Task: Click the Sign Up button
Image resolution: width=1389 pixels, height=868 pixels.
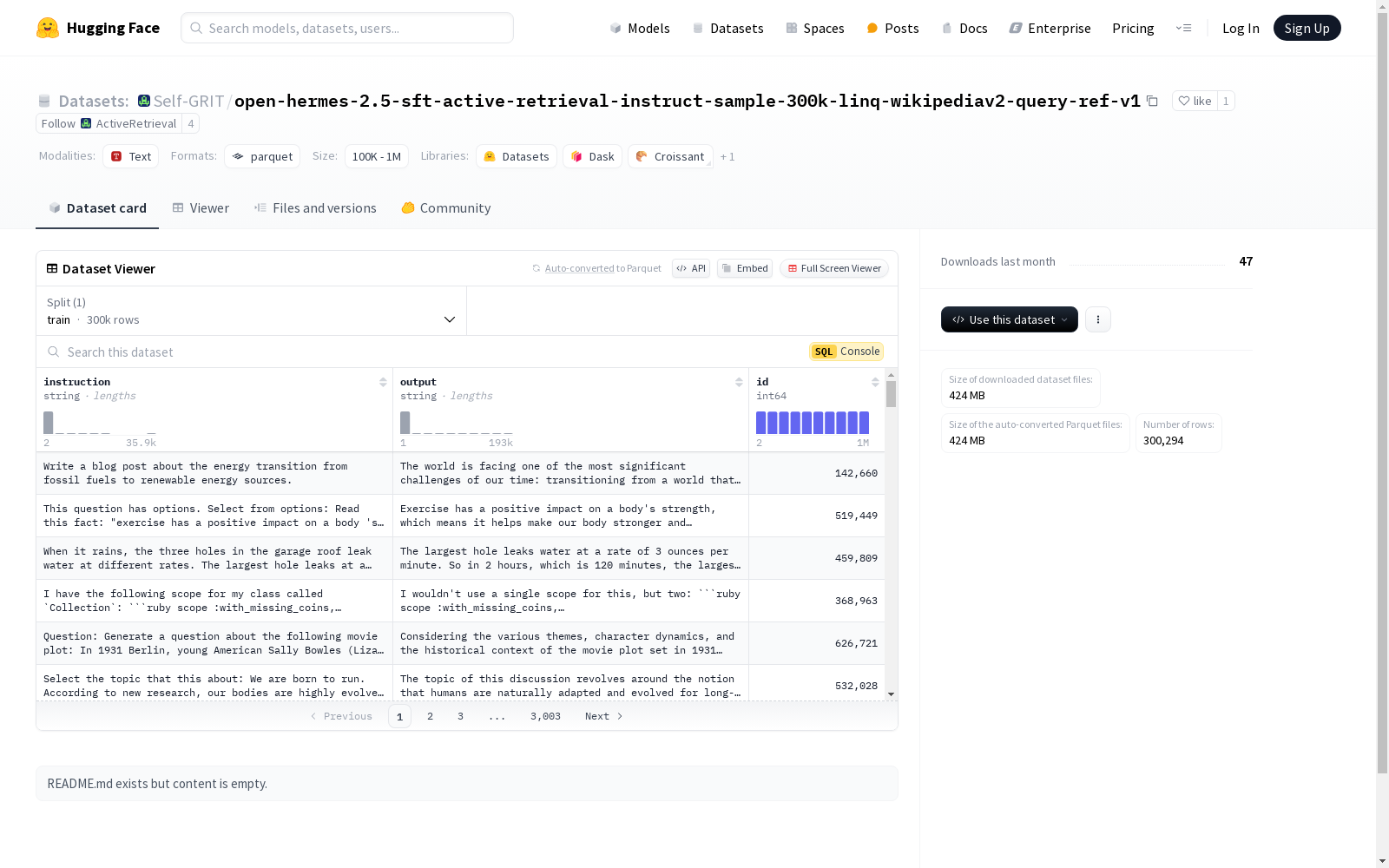Action: tap(1307, 28)
